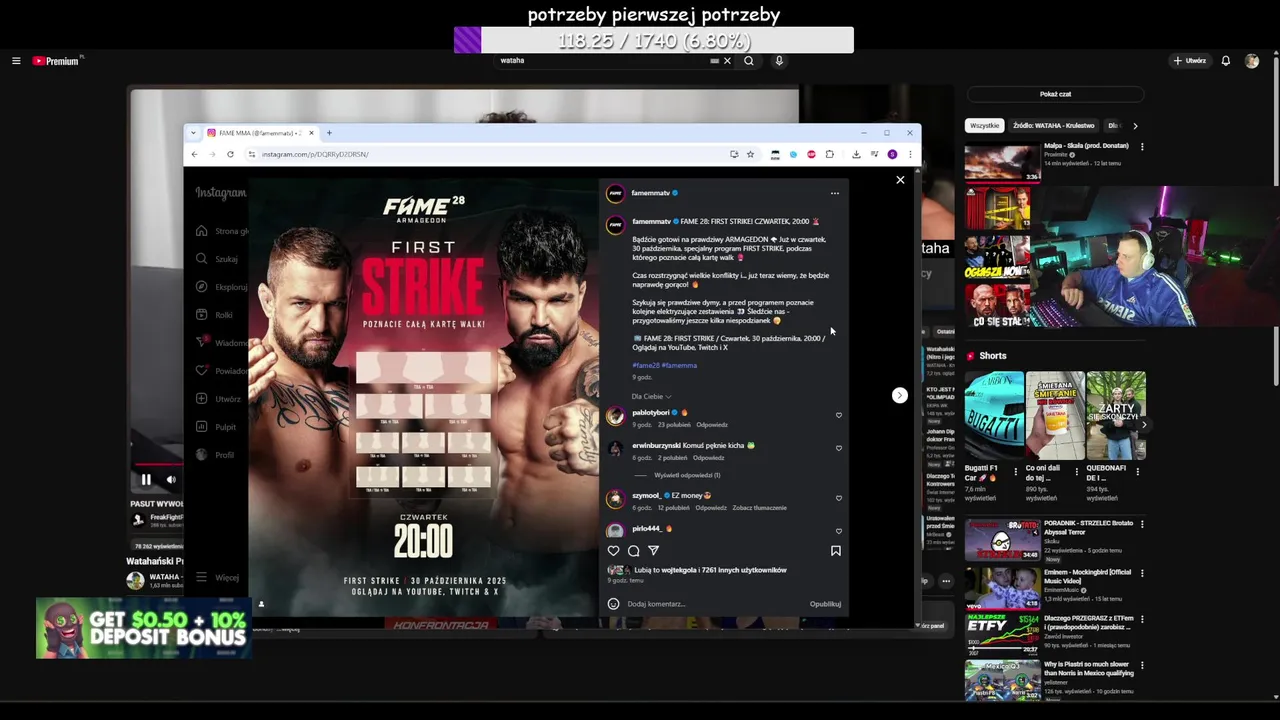Like the Instagram post with heart
Screen dimensions: 1280x720
613,551
